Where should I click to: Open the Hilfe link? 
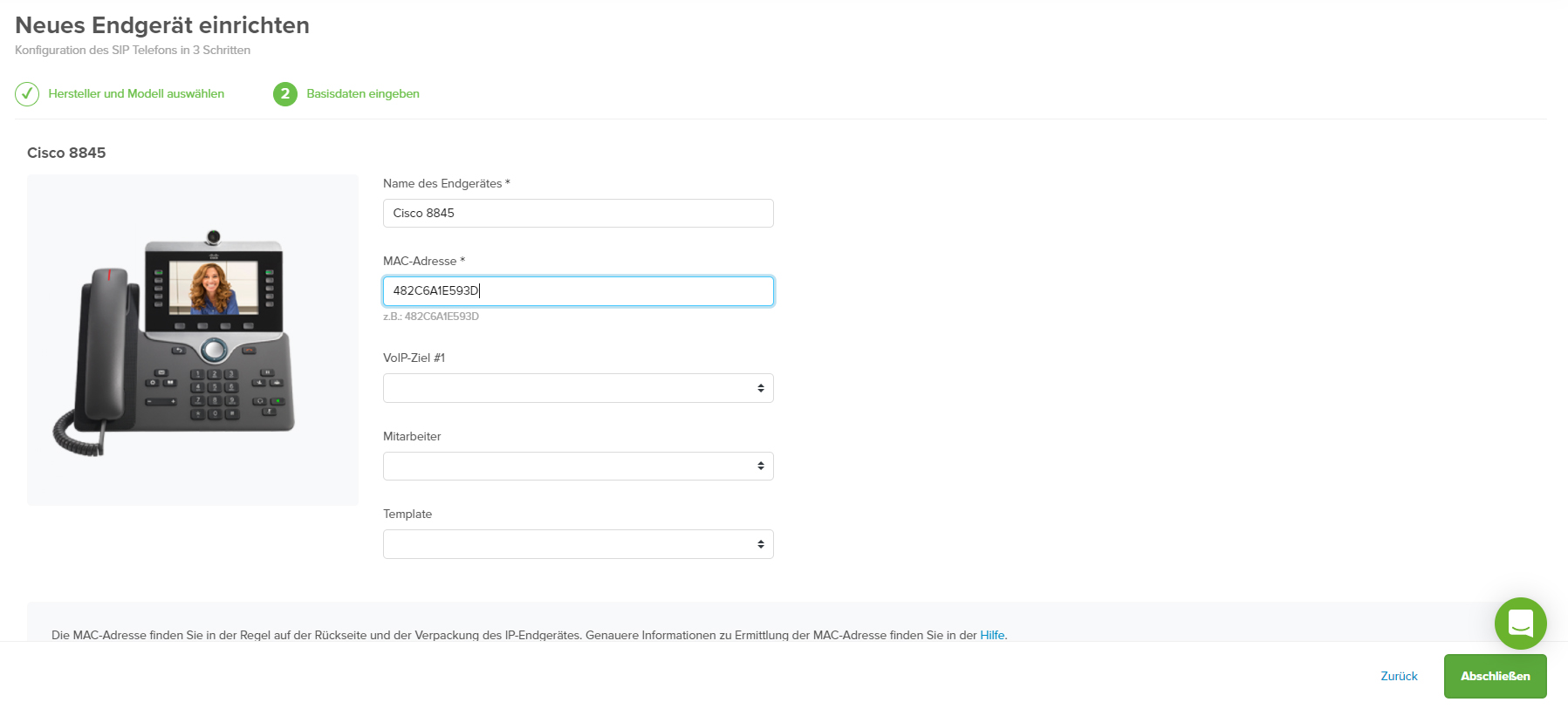[x=992, y=635]
